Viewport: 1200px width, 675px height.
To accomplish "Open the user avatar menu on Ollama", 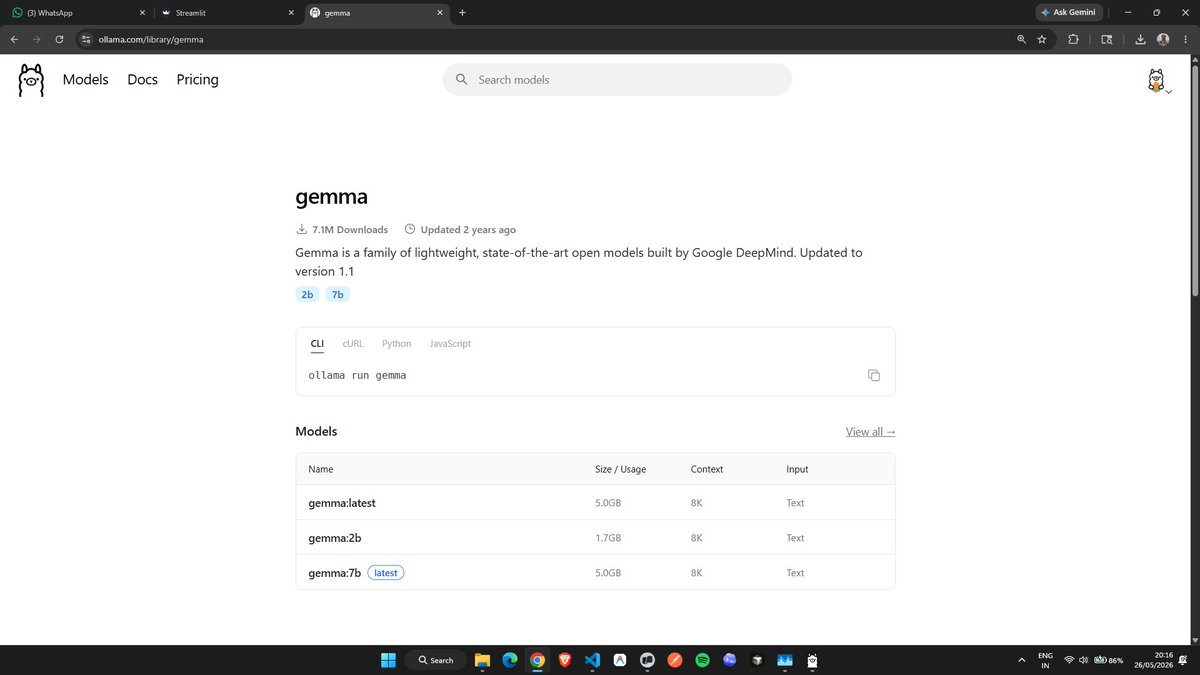I will coord(1157,82).
